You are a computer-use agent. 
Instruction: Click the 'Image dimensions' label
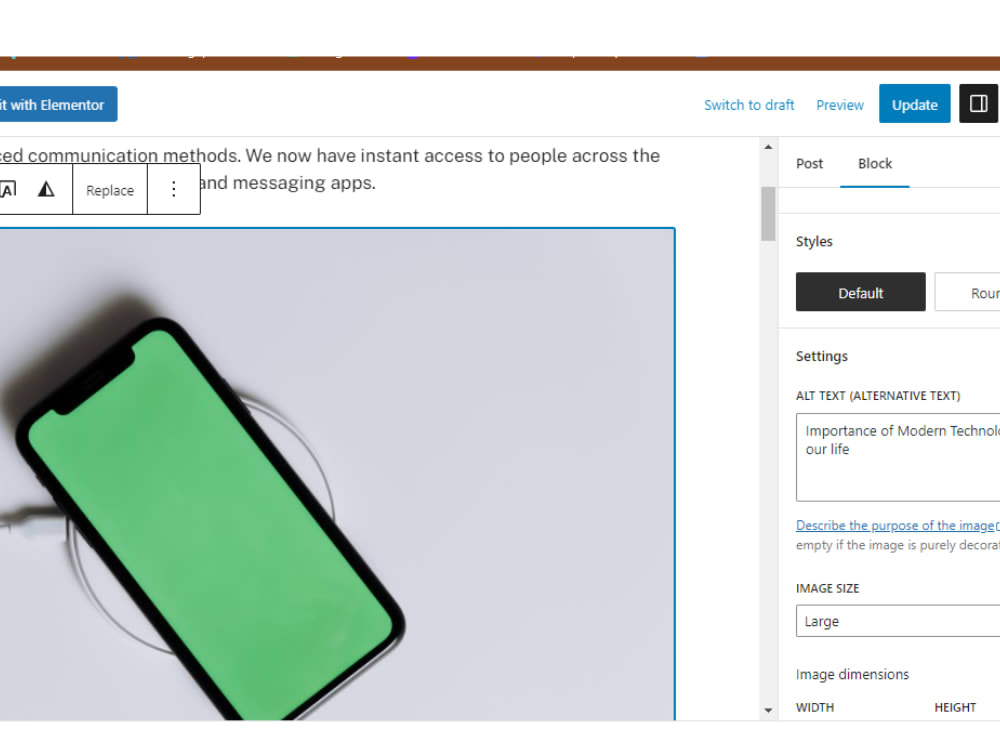click(852, 674)
